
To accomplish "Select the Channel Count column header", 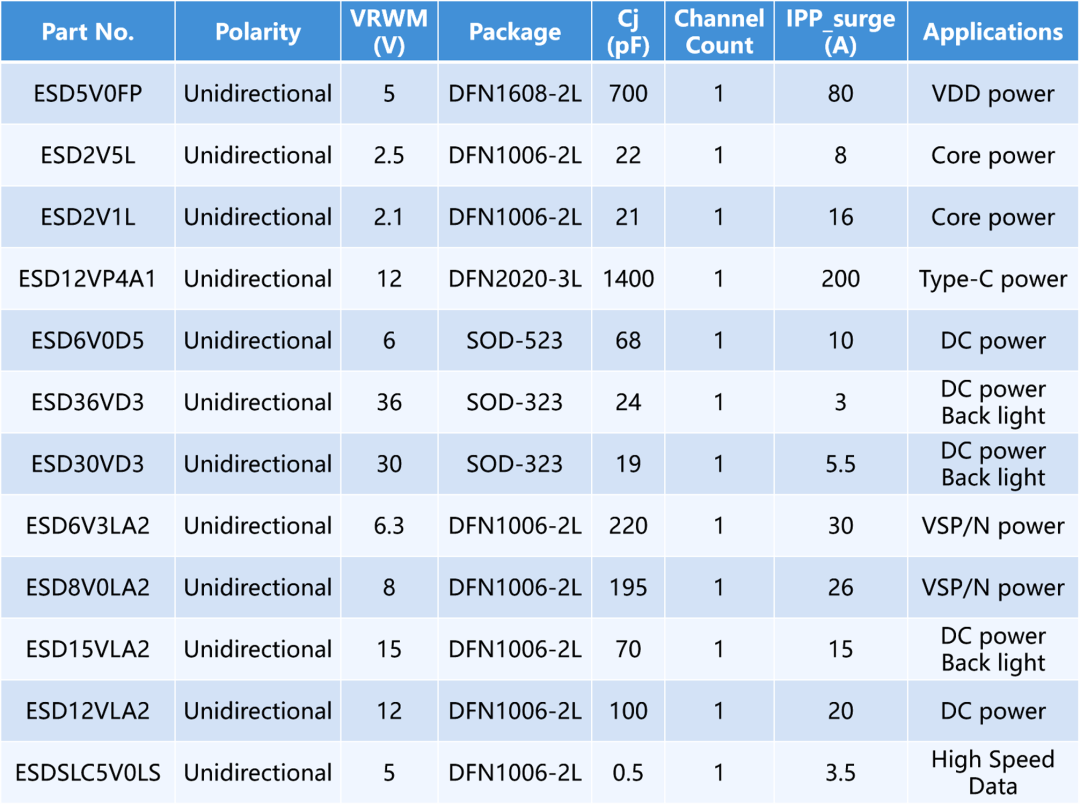I will pos(719,32).
